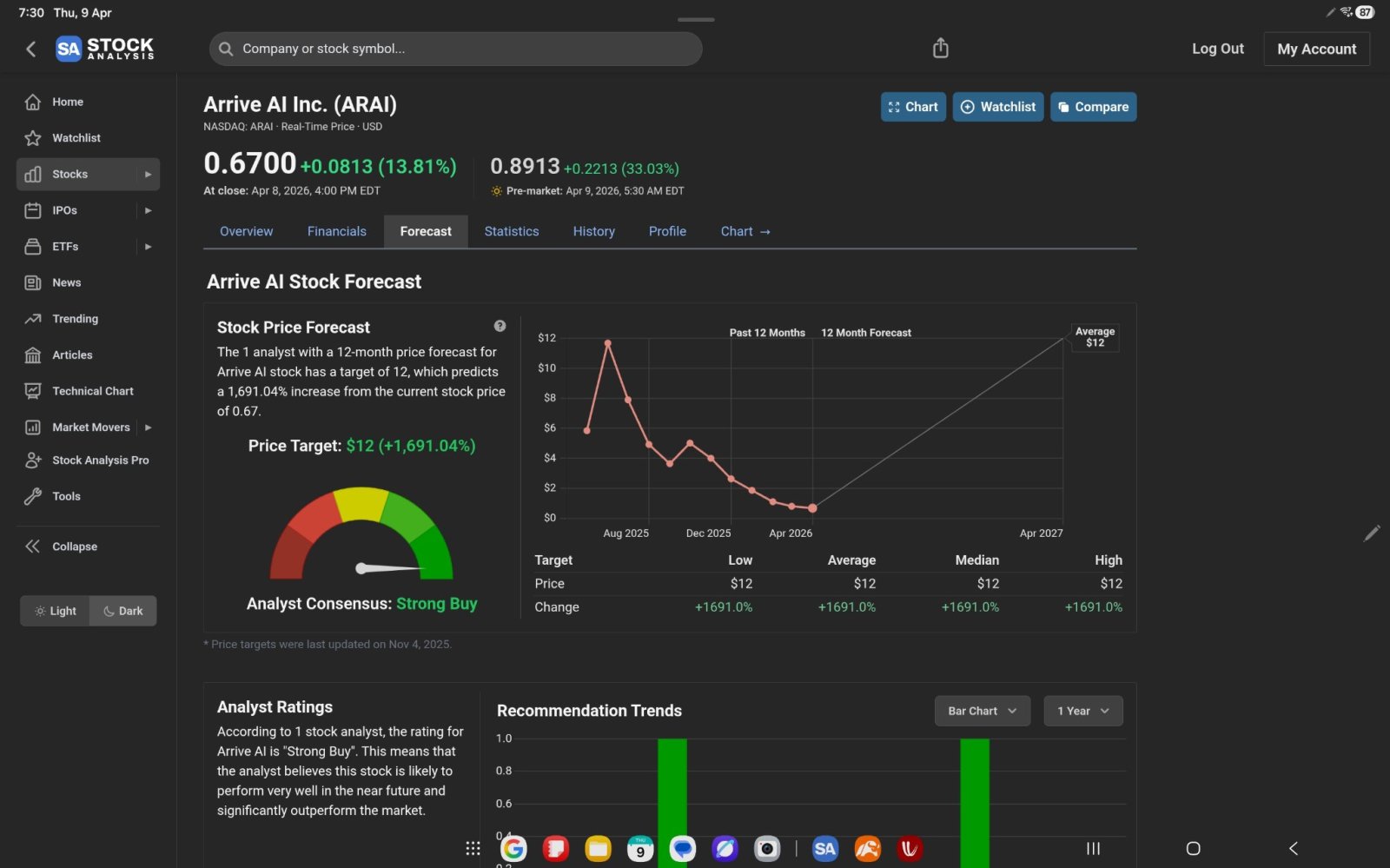Click the Home icon in sidebar
The image size is (1390, 868).
pos(33,102)
